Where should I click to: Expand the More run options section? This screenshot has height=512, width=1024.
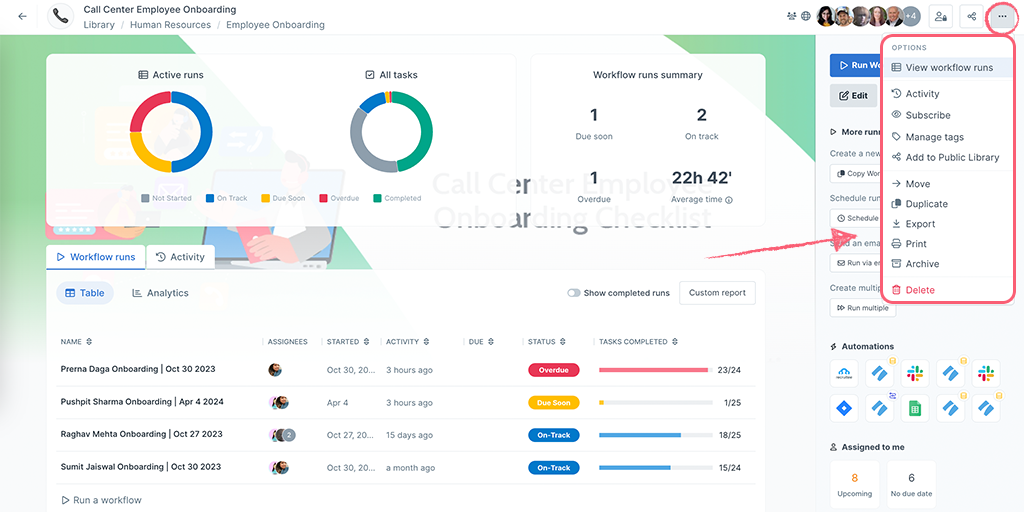853,132
